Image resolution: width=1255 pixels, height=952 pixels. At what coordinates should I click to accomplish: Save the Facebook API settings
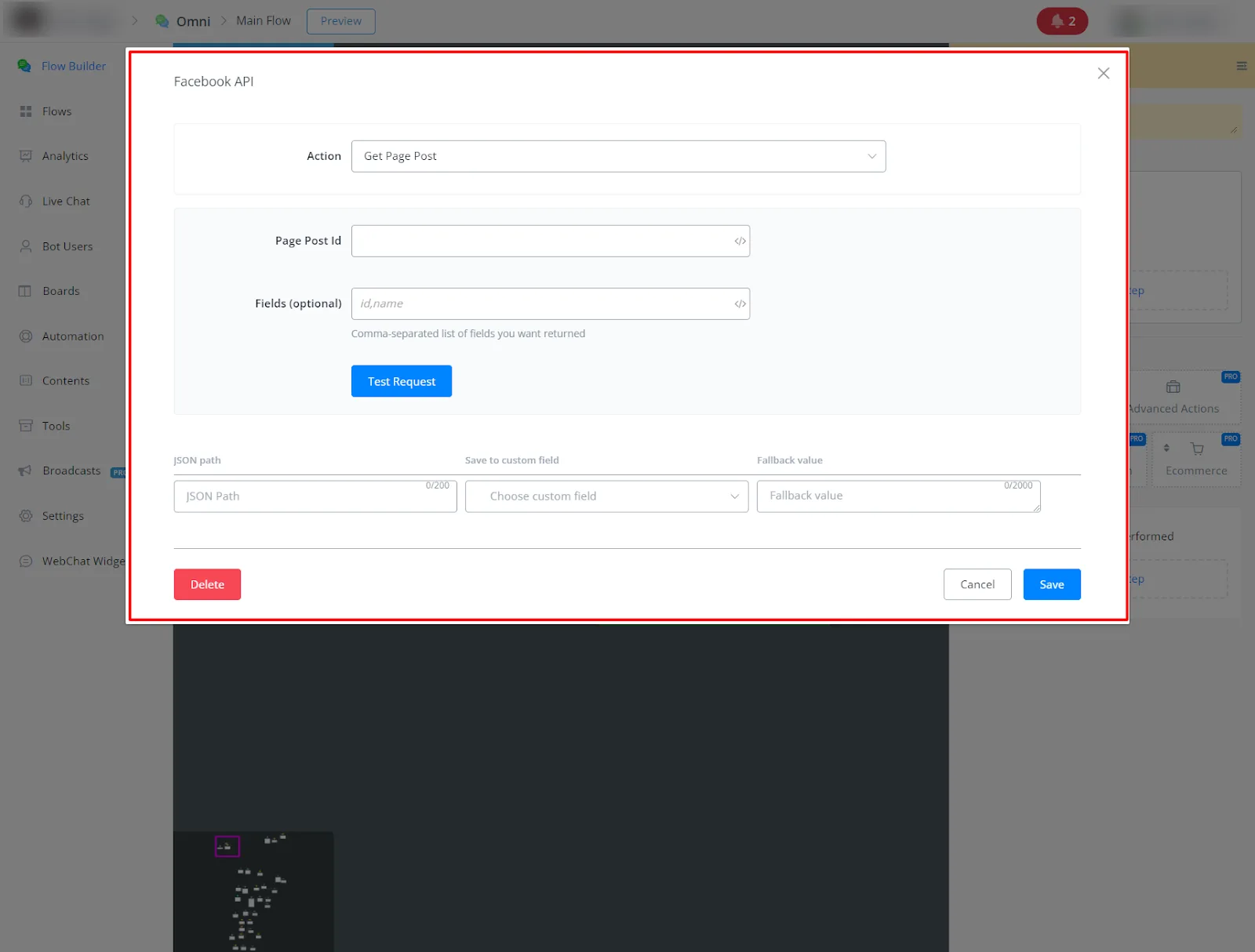pyautogui.click(x=1052, y=584)
